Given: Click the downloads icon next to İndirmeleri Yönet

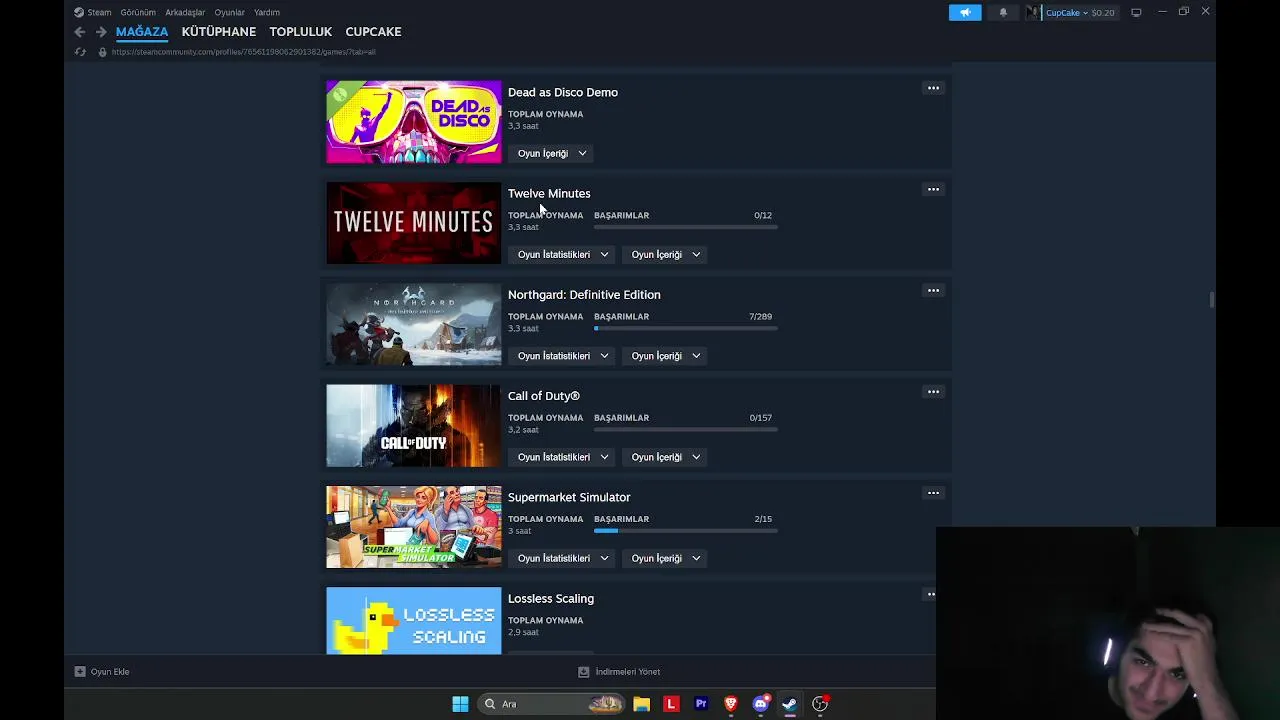Looking at the screenshot, I should pos(583,672).
